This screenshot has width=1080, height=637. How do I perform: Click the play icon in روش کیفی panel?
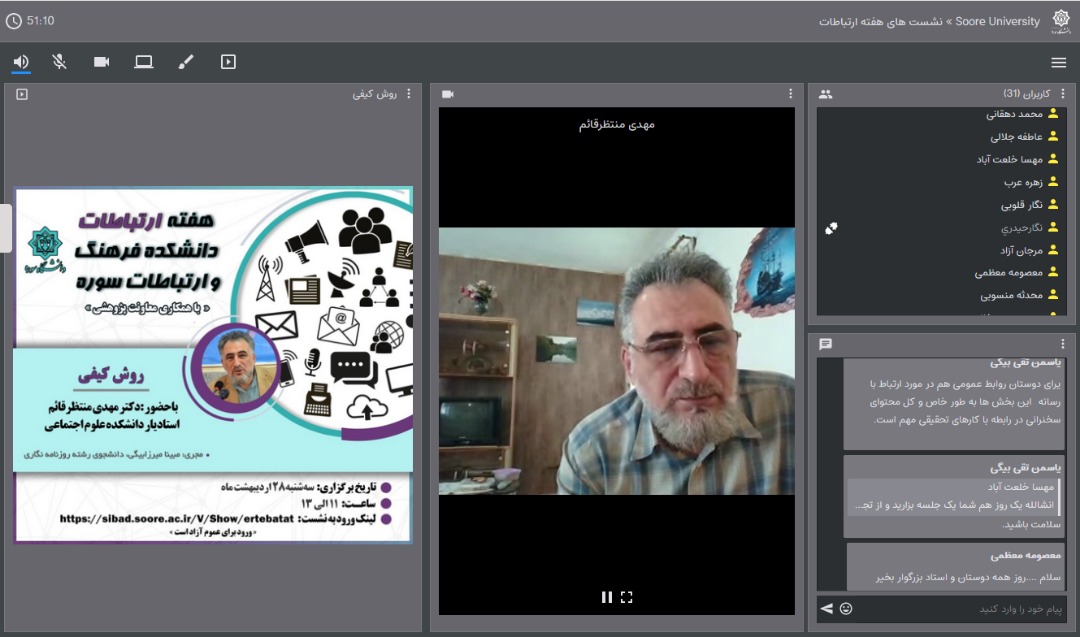[x=22, y=94]
